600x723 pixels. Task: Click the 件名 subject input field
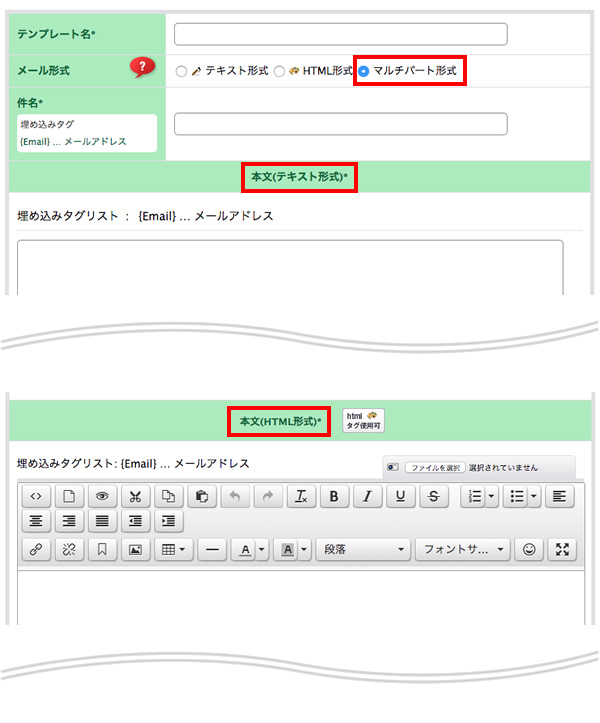point(341,124)
